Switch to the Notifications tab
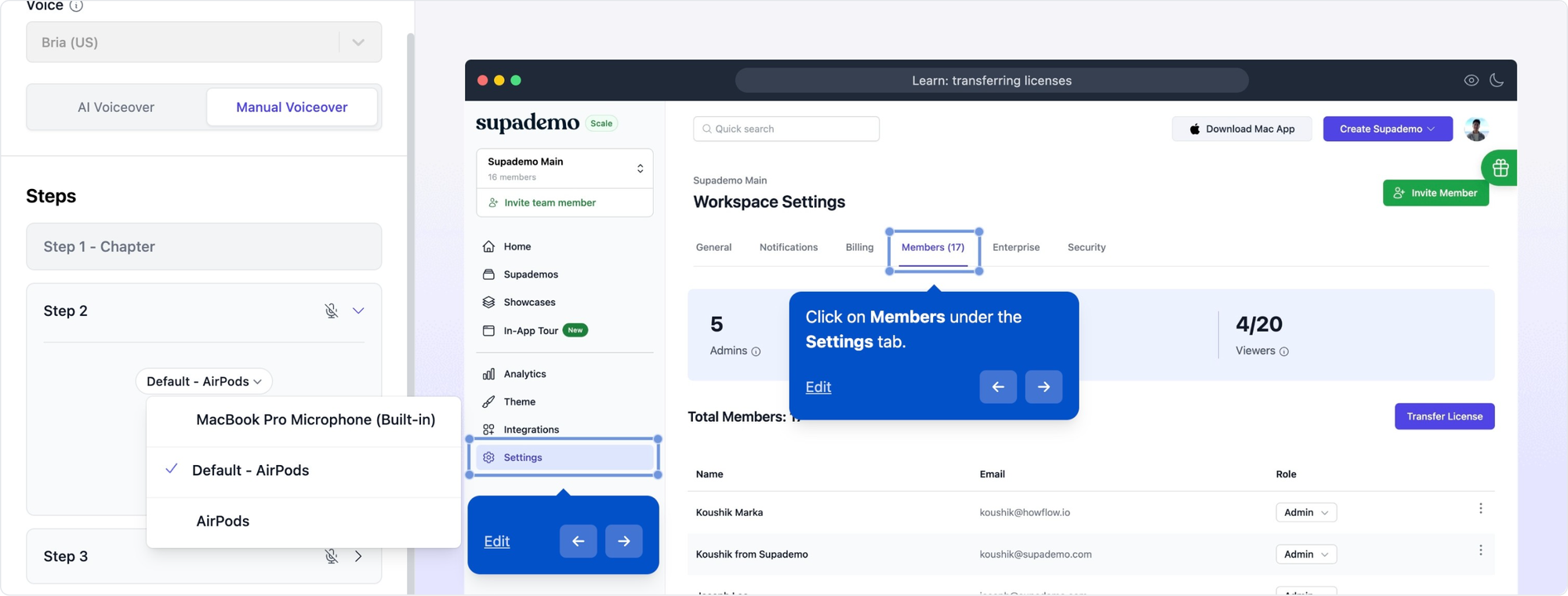 coord(788,247)
